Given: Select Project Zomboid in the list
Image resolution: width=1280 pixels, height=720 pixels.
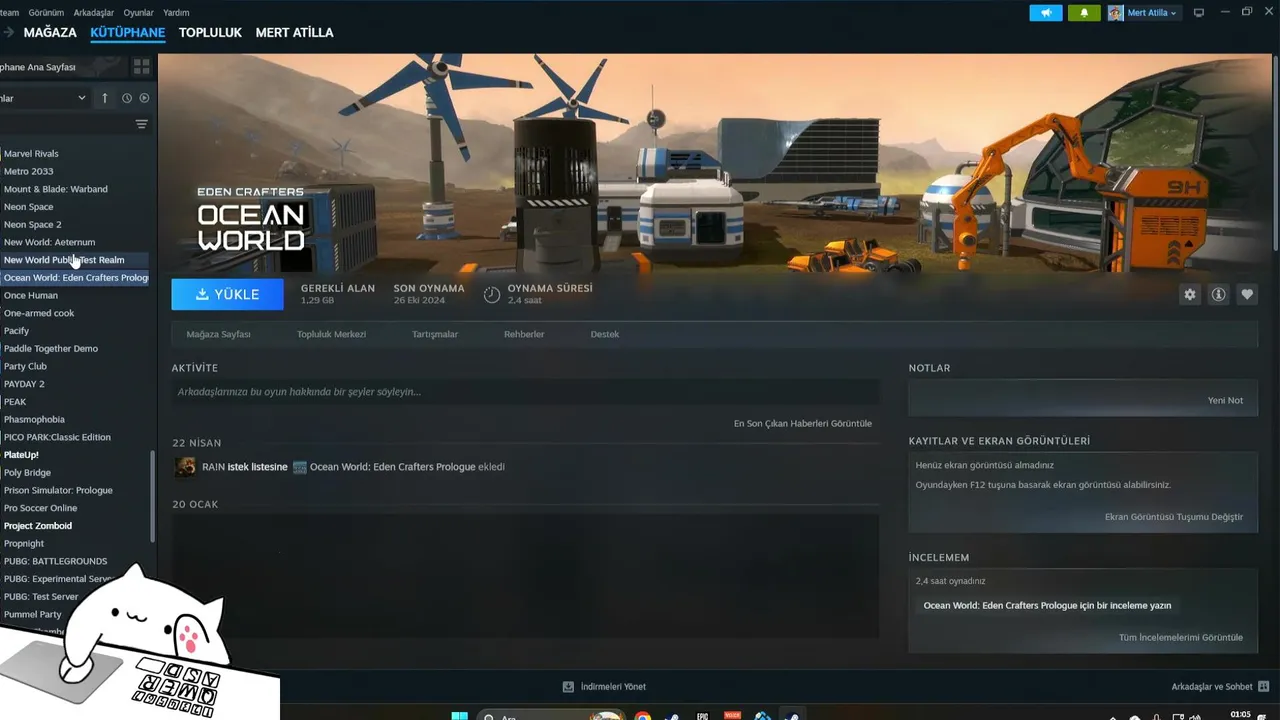Looking at the screenshot, I should click(x=37, y=526).
